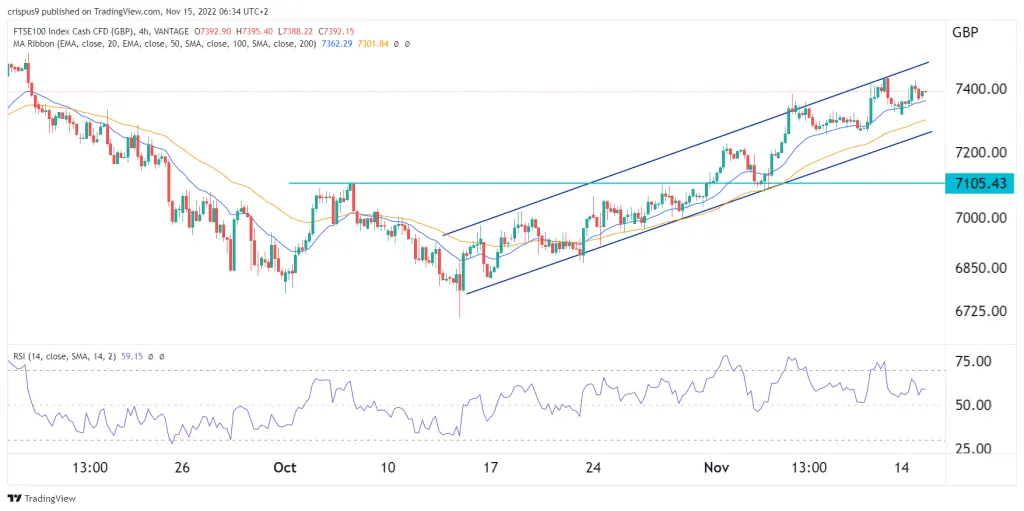Click the 7400.00 price axis label
Screen dimensions: 1024x511
979,88
